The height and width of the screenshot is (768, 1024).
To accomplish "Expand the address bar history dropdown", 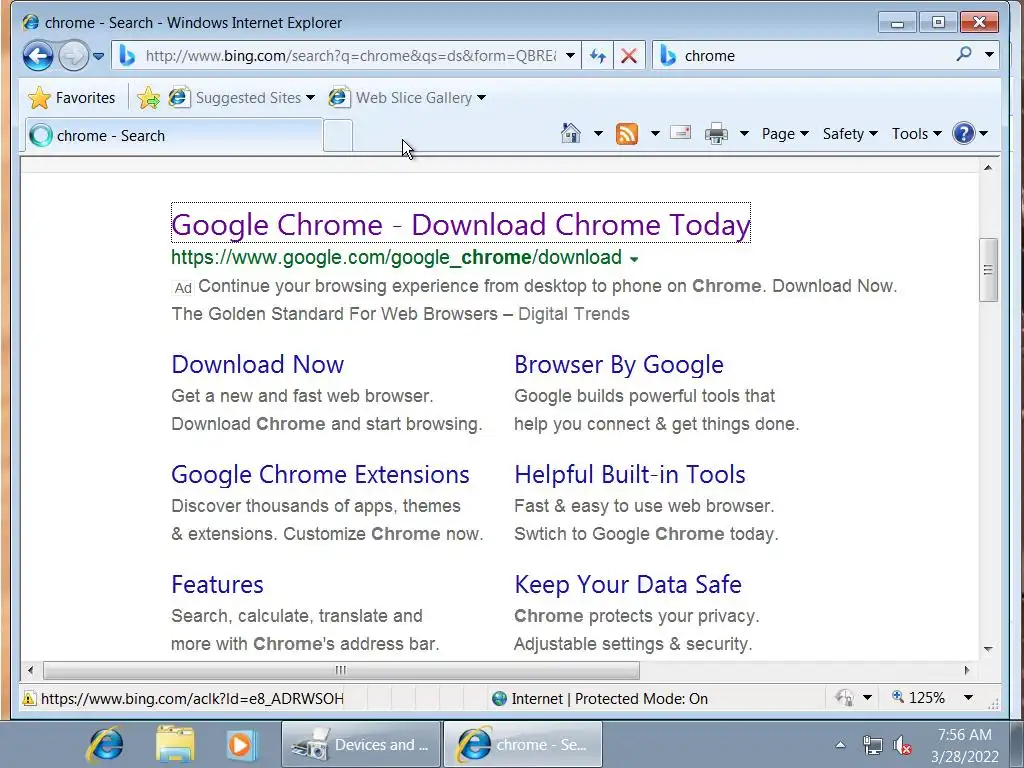I will click(x=570, y=56).
